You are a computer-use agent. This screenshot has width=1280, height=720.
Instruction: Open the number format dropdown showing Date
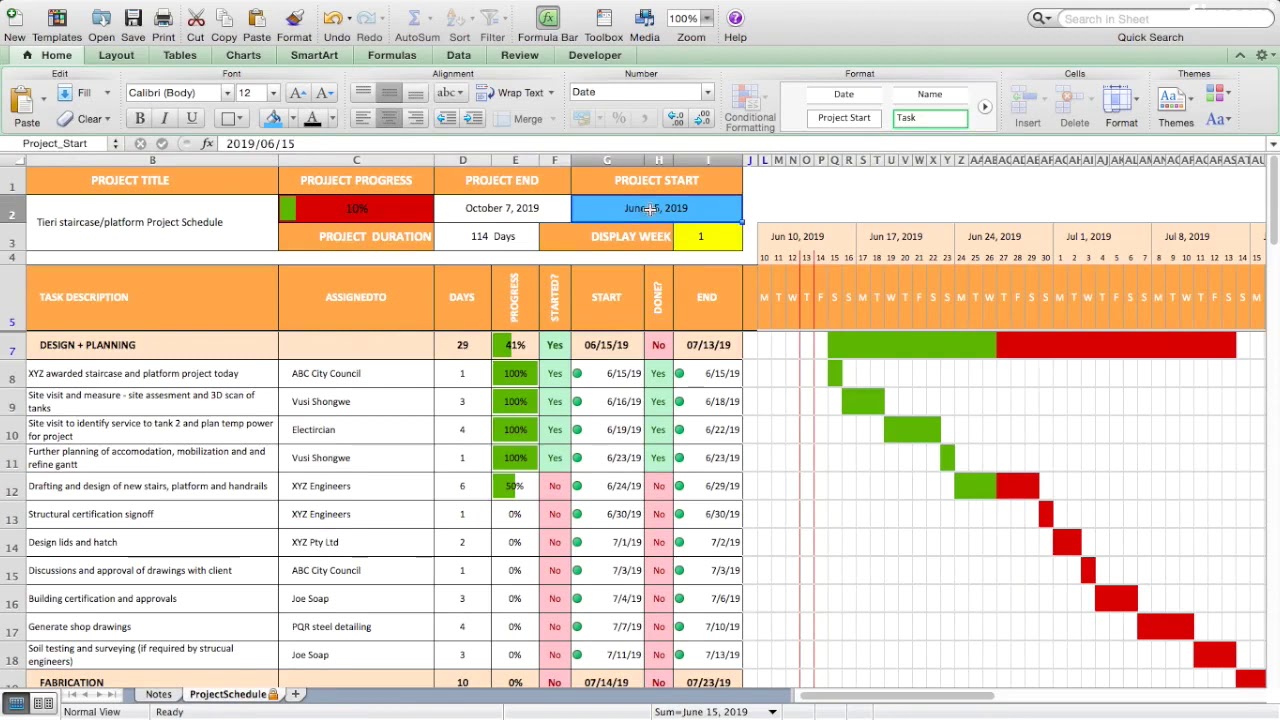pyautogui.click(x=707, y=93)
